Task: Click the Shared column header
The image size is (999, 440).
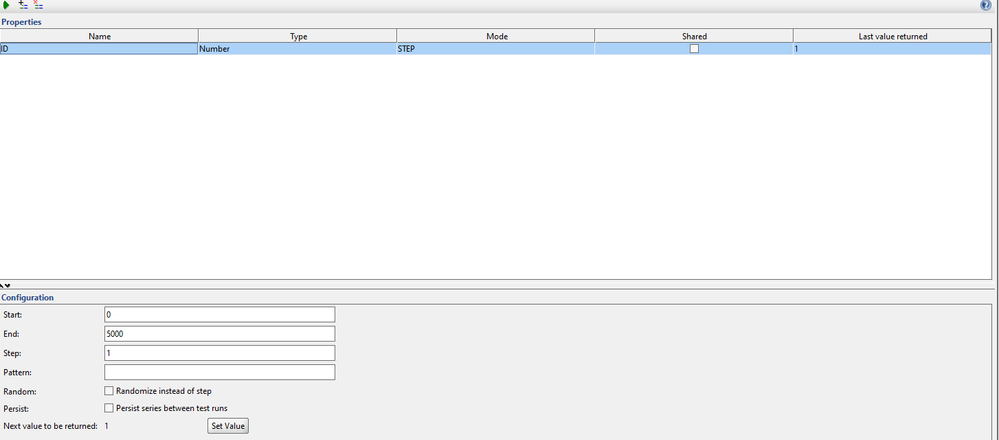Action: pyautogui.click(x=694, y=36)
